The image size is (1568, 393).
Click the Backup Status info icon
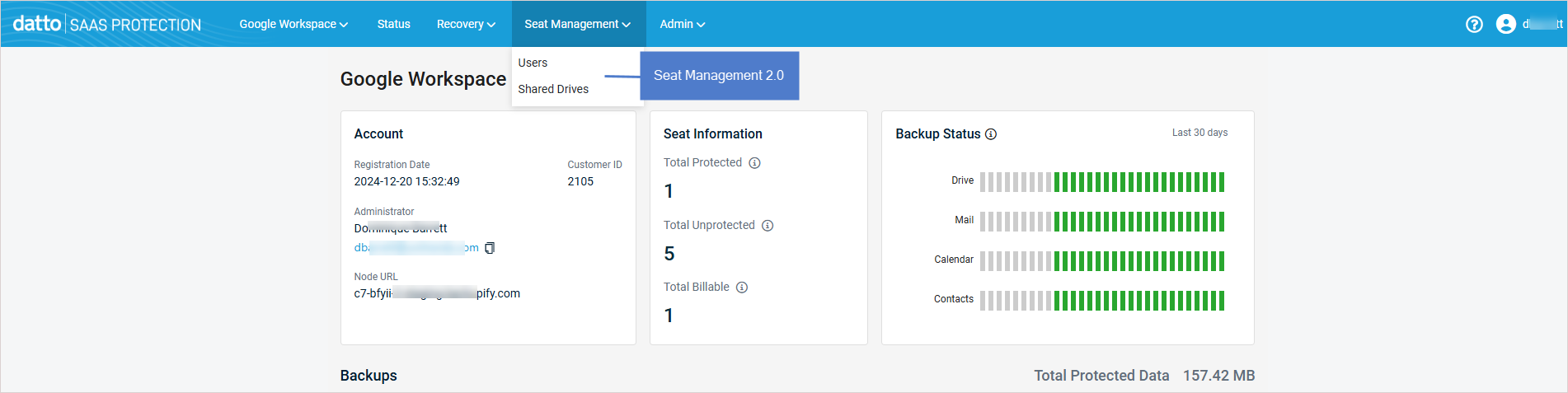[991, 134]
